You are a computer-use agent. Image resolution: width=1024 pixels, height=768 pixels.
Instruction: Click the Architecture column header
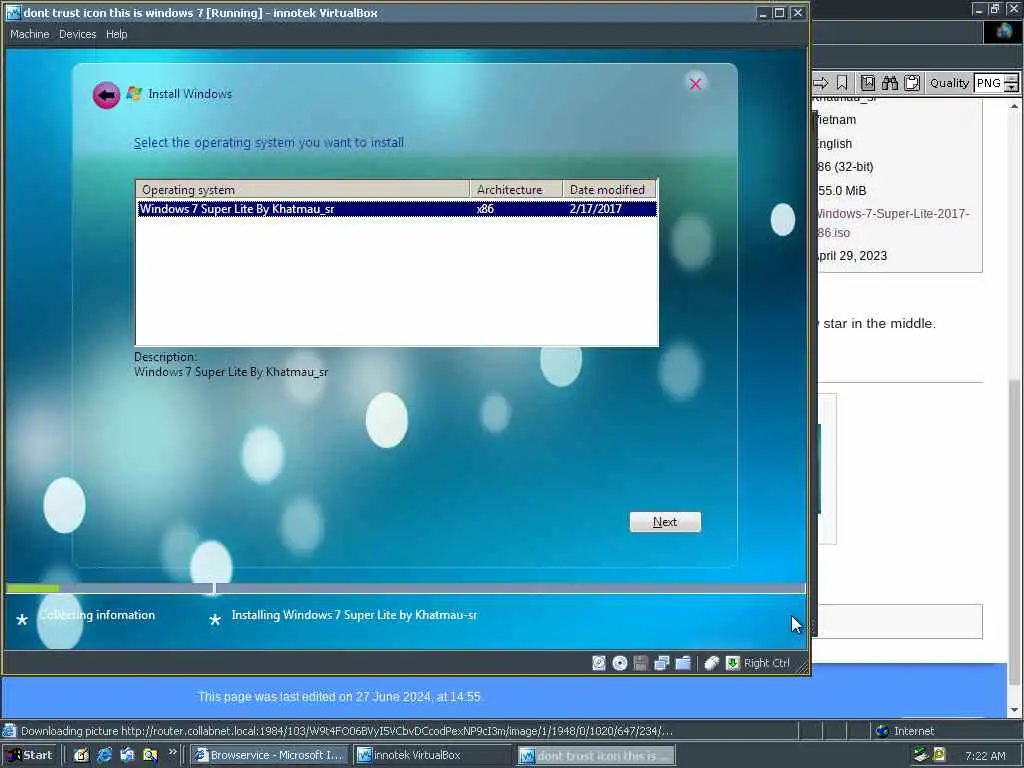516,189
